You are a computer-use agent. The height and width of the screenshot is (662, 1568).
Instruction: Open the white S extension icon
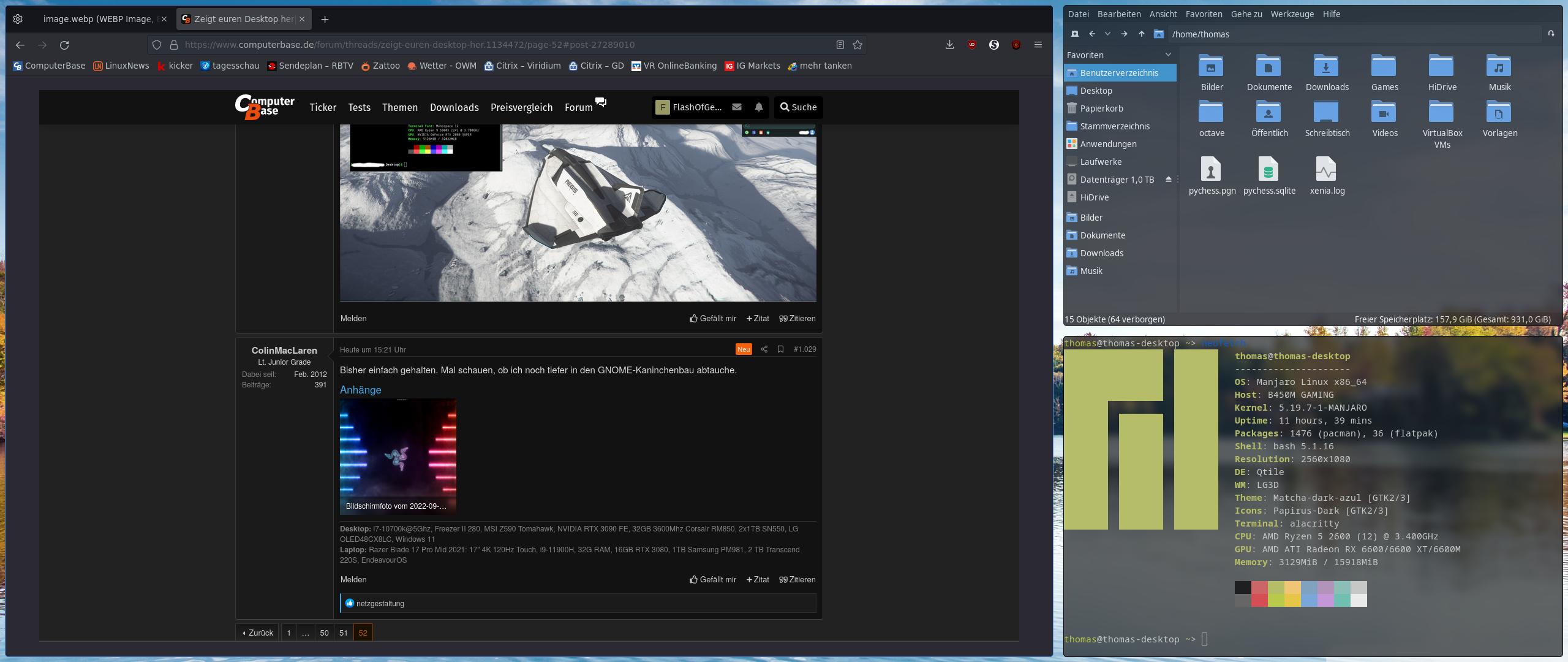(x=994, y=45)
